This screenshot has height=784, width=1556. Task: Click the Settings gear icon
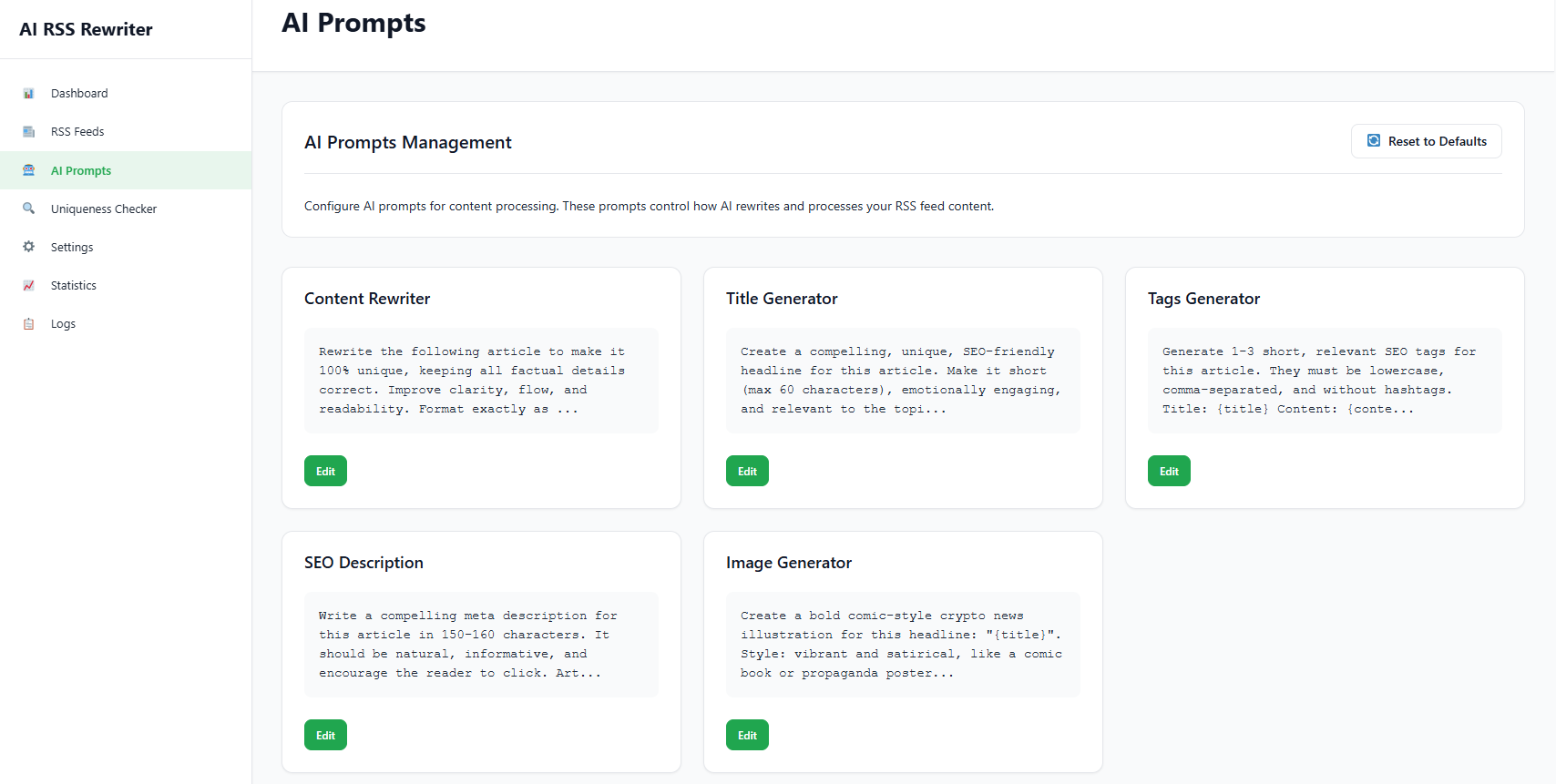coord(29,247)
